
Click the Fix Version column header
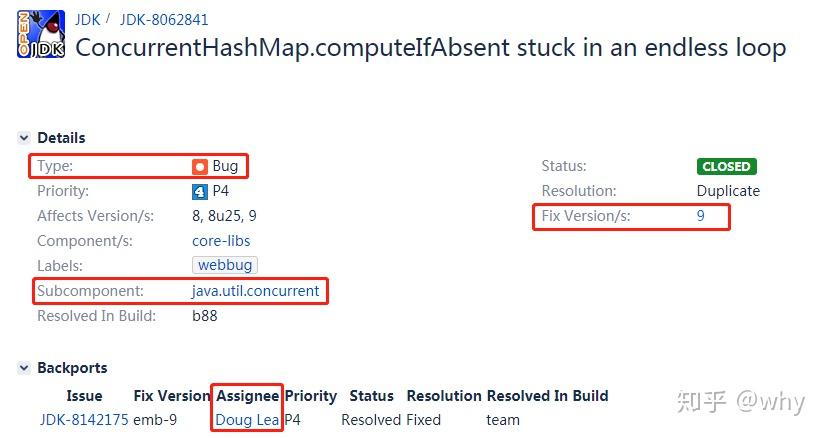click(x=172, y=396)
